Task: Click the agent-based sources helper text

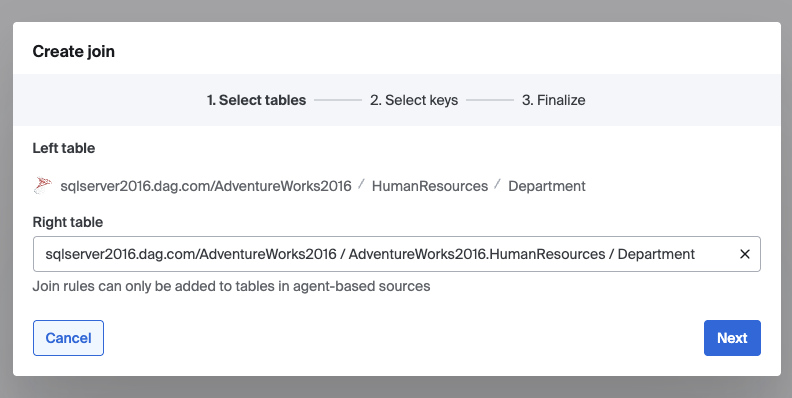Action: pyautogui.click(x=231, y=286)
